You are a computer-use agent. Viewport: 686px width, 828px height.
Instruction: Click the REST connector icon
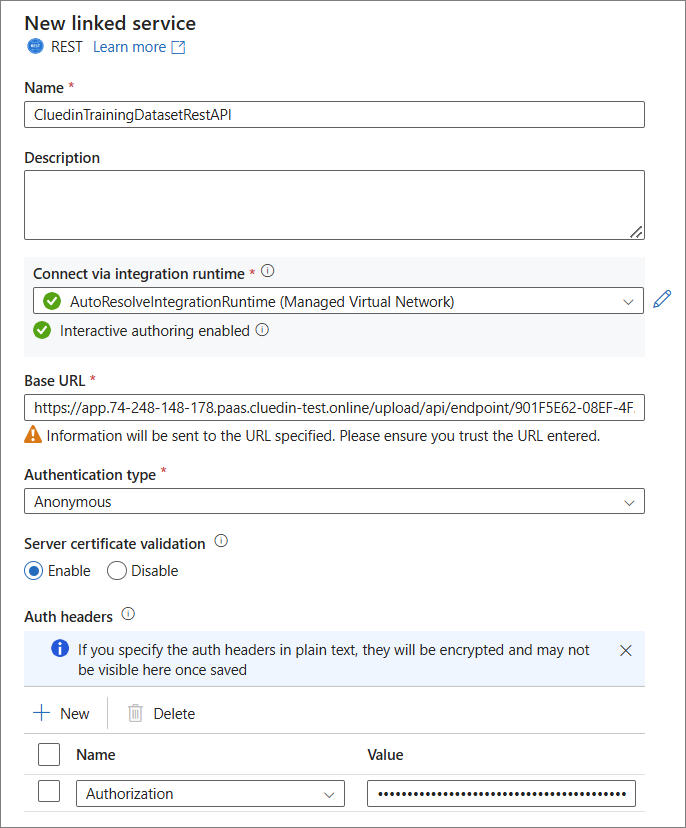coord(34,46)
